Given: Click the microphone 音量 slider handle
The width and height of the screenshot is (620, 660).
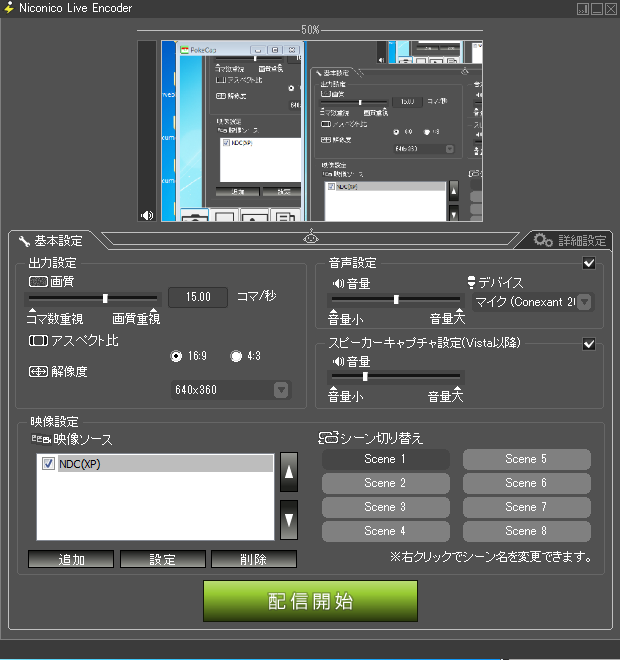Looking at the screenshot, I should click(396, 299).
